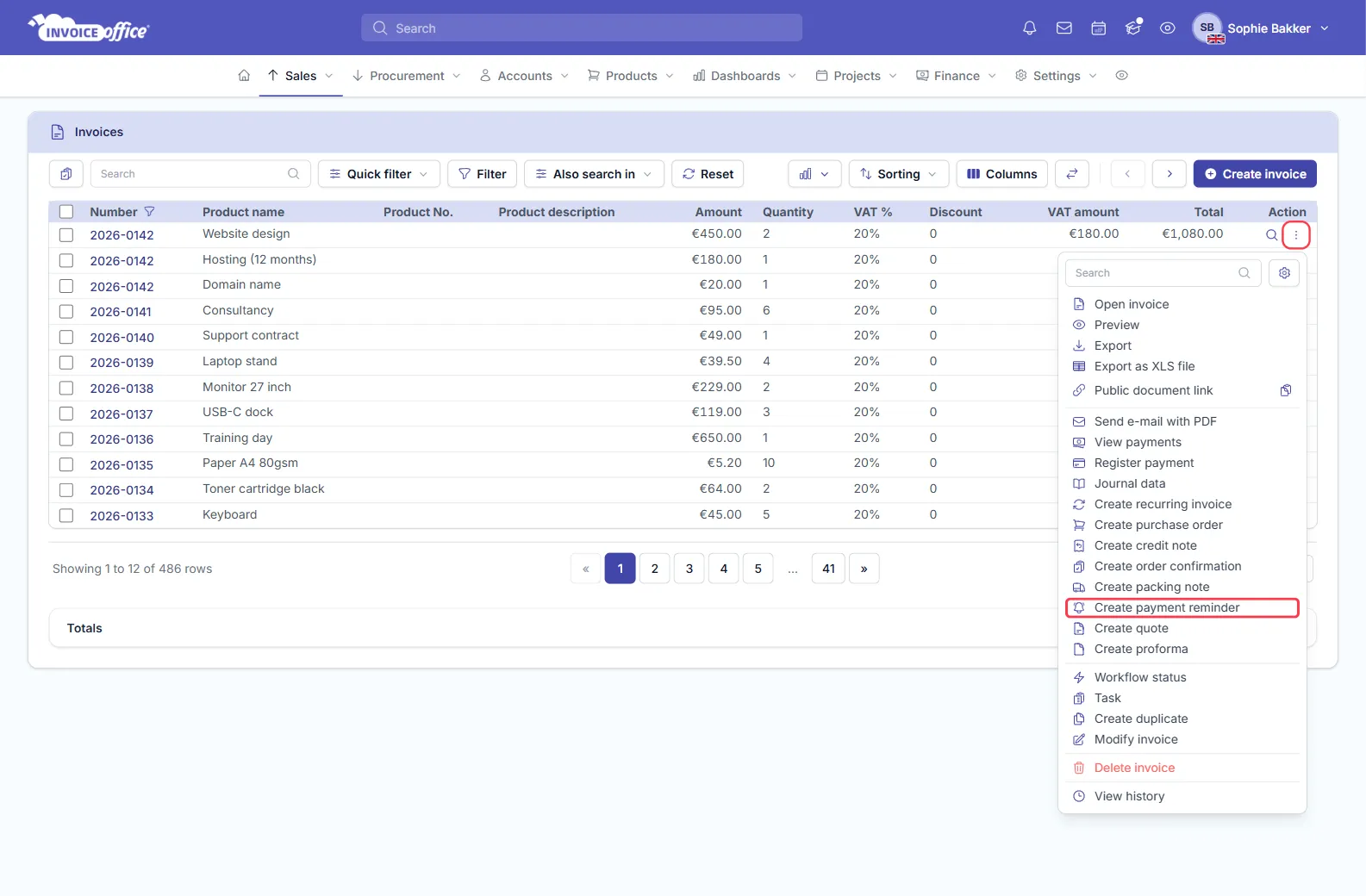1366x896 pixels.
Task: Open the mail envelope icon in header
Action: pos(1064,28)
